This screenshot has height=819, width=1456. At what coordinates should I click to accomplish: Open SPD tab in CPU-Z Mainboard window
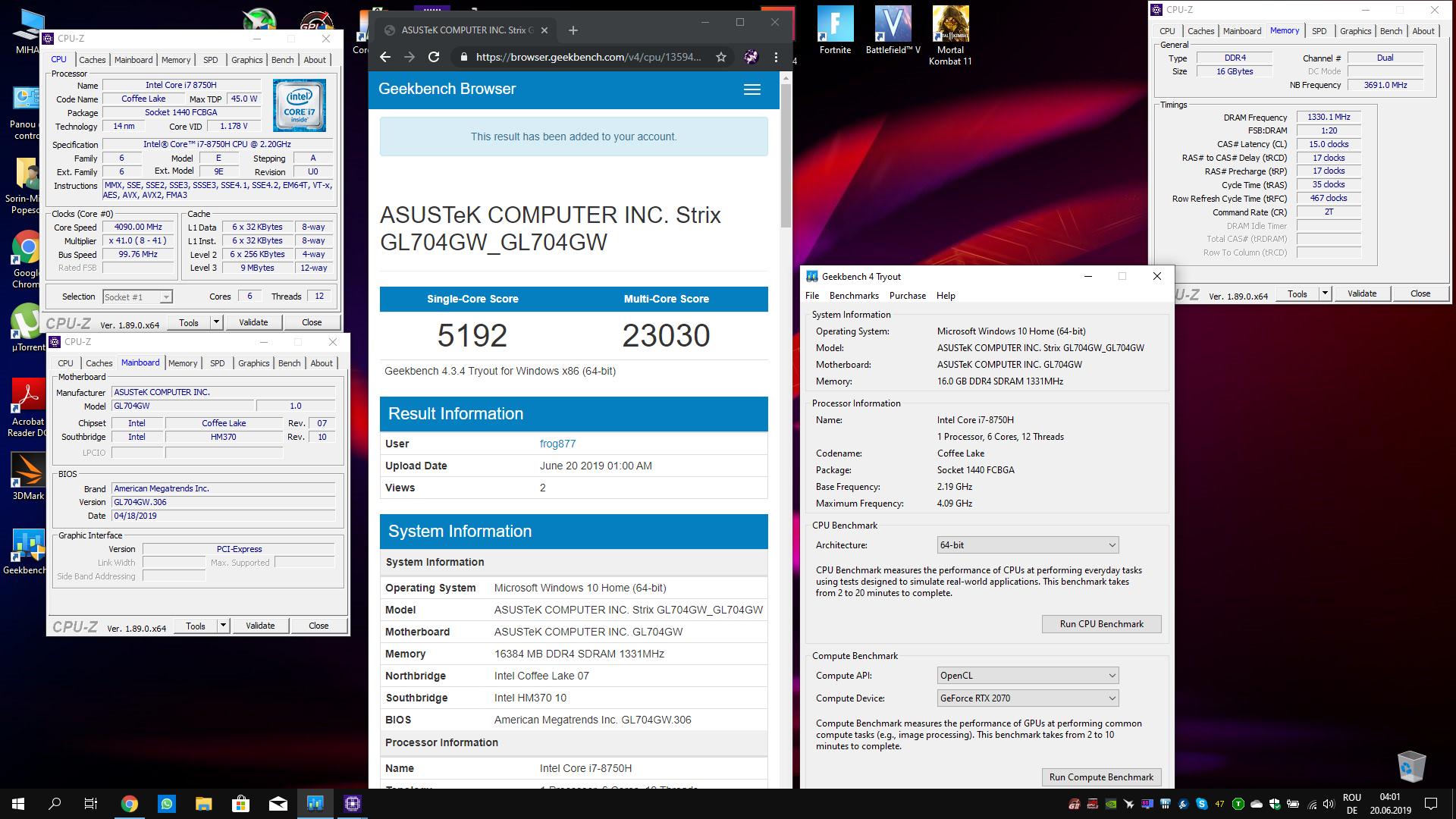(217, 363)
